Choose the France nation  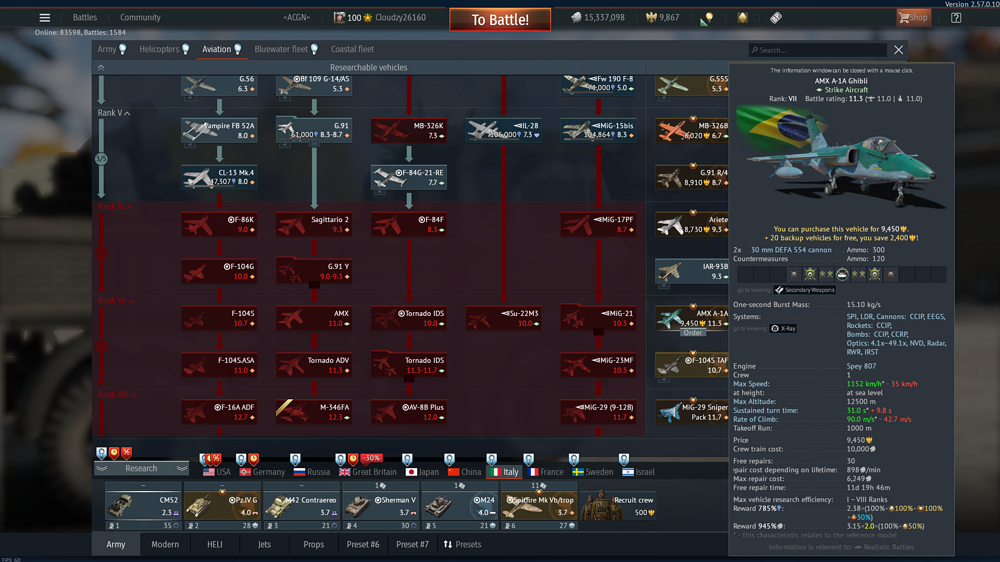coord(546,472)
